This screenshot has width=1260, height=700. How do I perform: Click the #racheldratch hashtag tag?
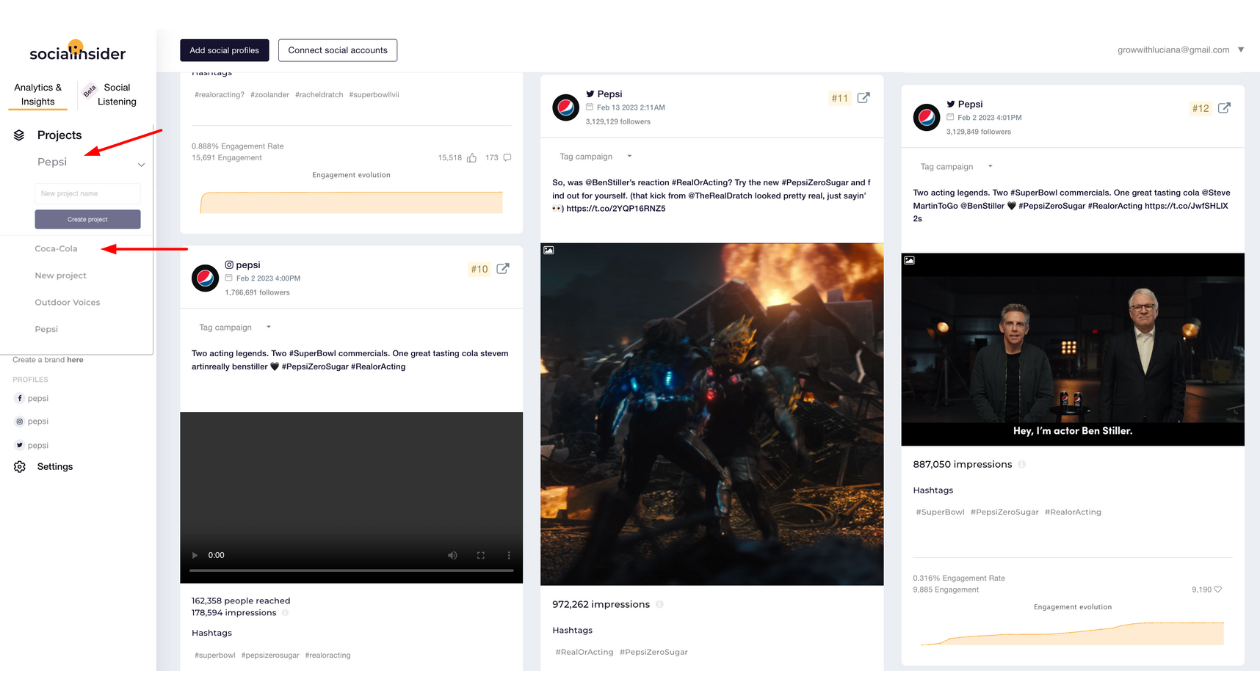point(319,95)
